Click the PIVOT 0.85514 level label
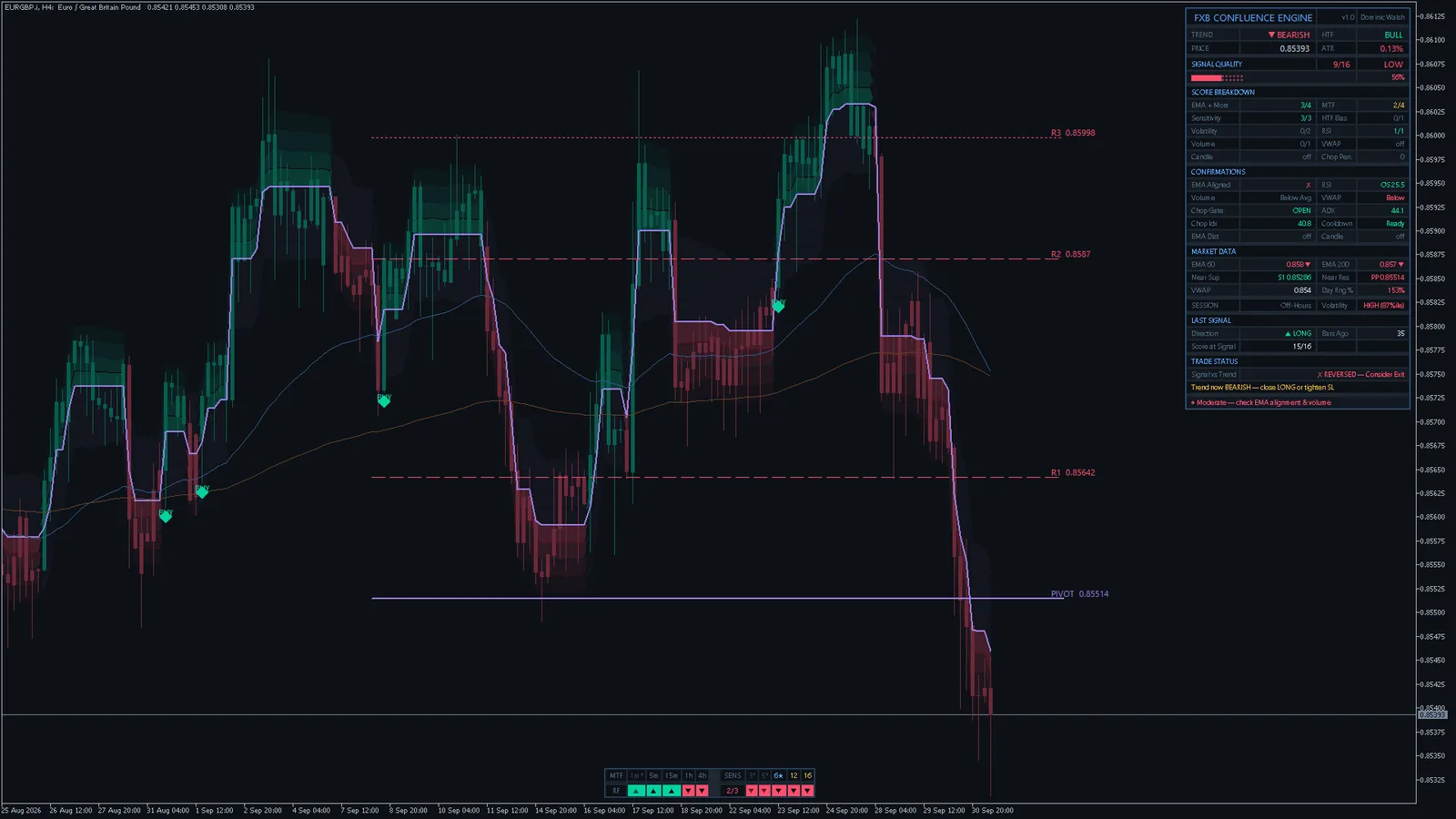Viewport: 1456px width, 819px height. pyautogui.click(x=1079, y=594)
